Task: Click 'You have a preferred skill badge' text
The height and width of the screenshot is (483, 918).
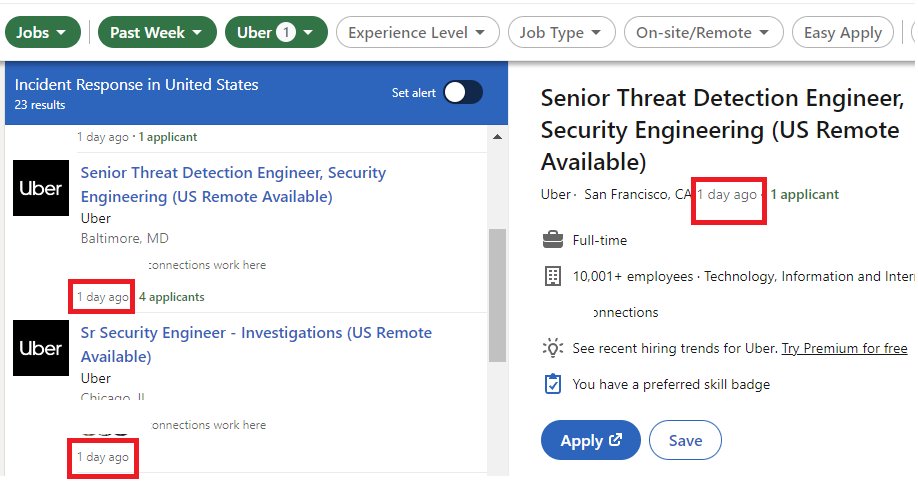Action: tap(671, 385)
